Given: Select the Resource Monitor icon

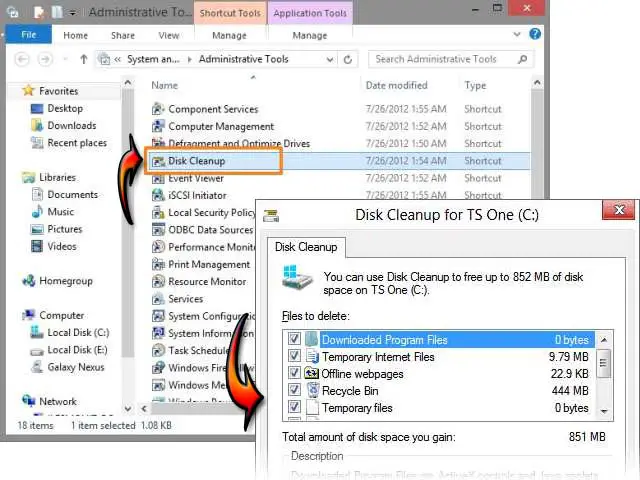Looking at the screenshot, I should tap(158, 282).
